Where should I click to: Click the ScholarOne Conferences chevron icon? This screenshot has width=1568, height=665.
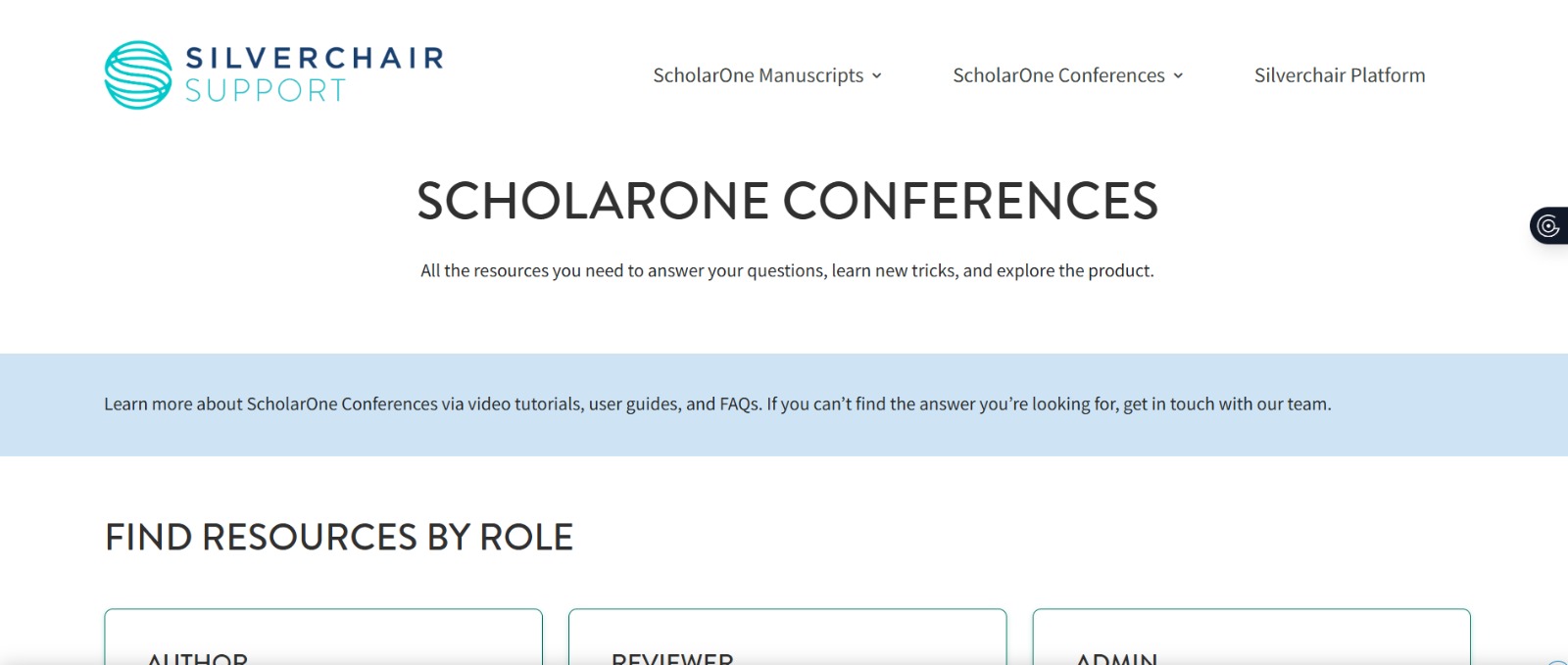[x=1178, y=75]
